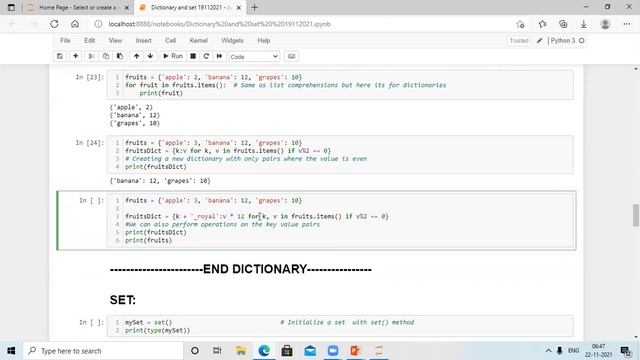The width and height of the screenshot is (640, 360).
Task: Click the 'print(fruits)' line in active cell
Action: (149, 240)
